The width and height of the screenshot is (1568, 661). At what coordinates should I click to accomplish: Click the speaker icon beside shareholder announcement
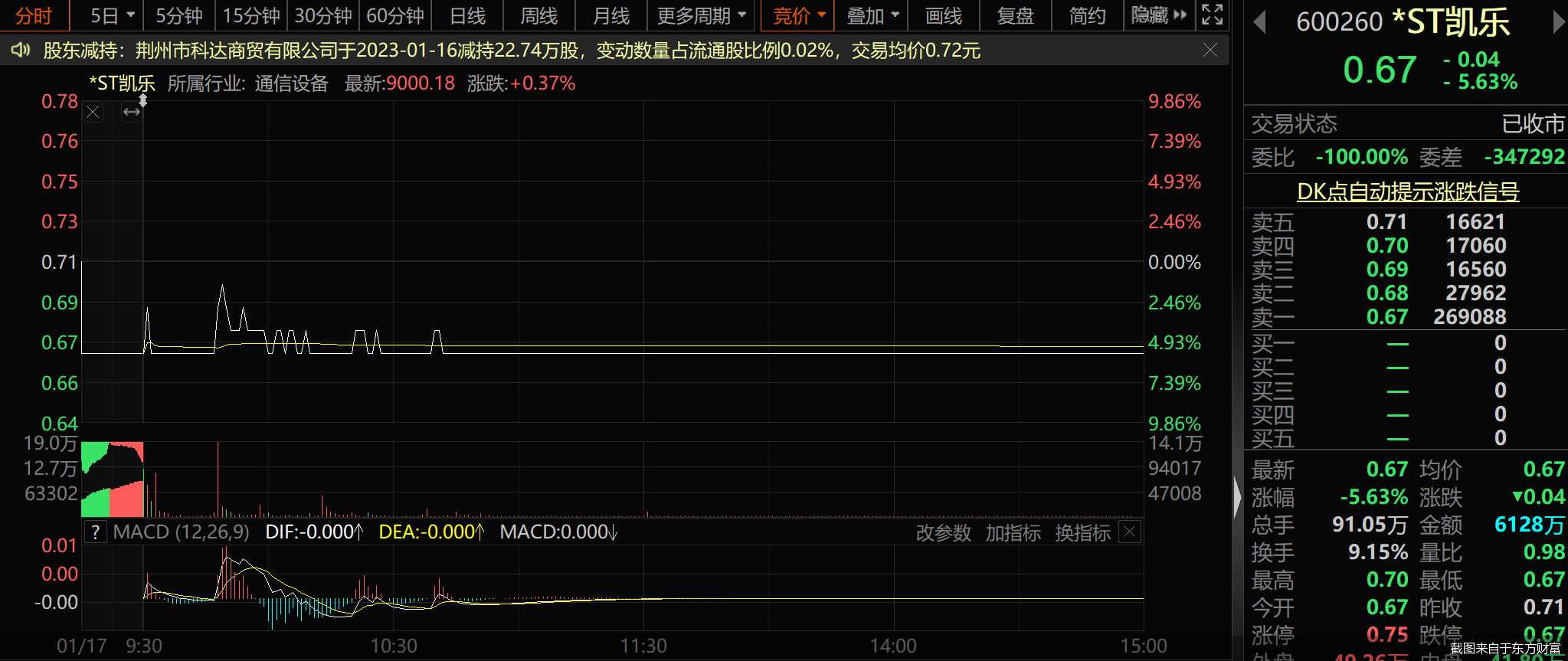[21, 51]
